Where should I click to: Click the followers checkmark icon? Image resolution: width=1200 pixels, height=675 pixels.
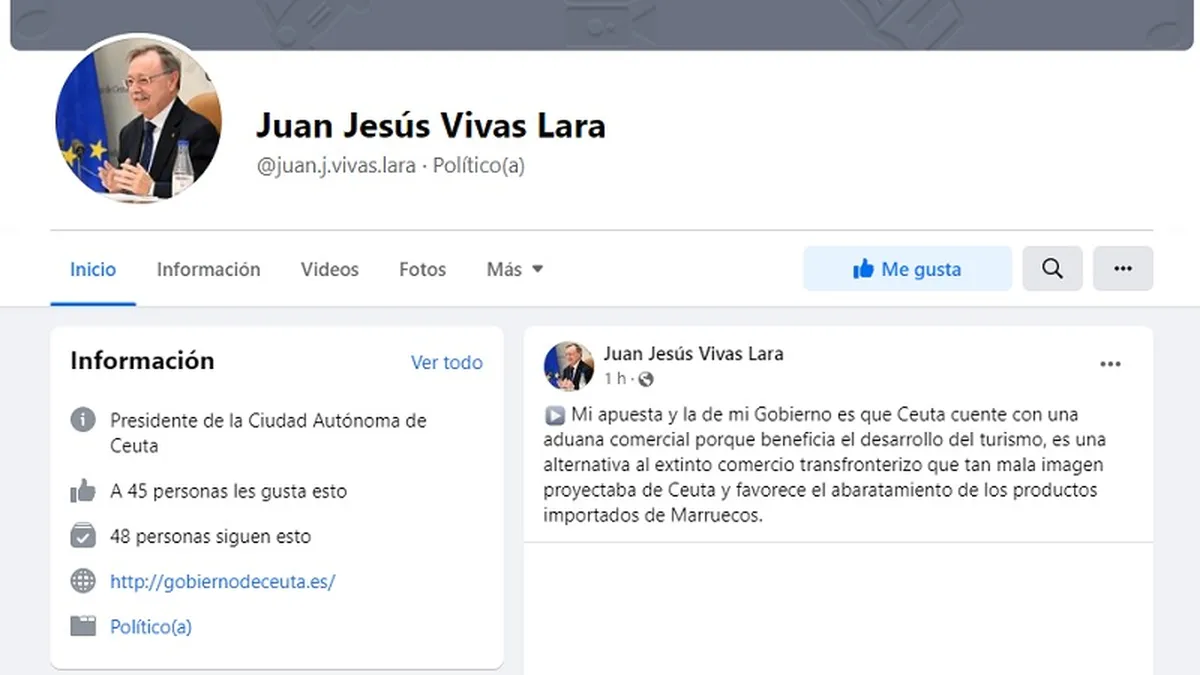click(x=83, y=536)
